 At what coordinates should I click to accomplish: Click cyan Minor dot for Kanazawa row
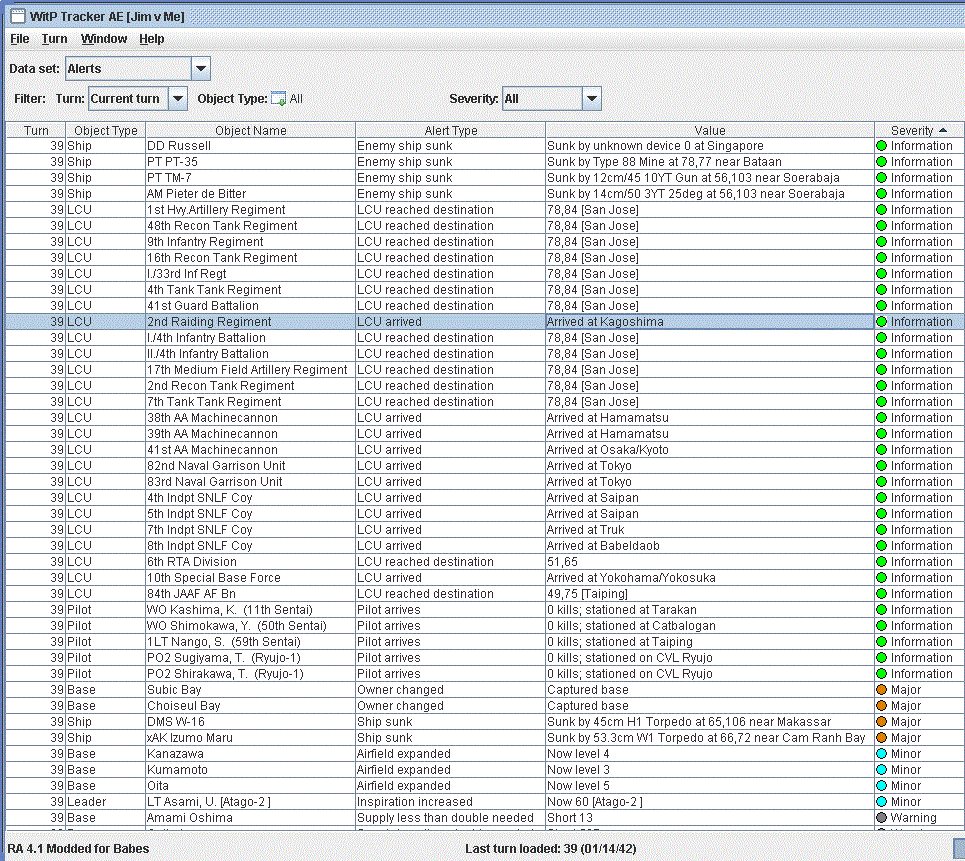[x=882, y=754]
